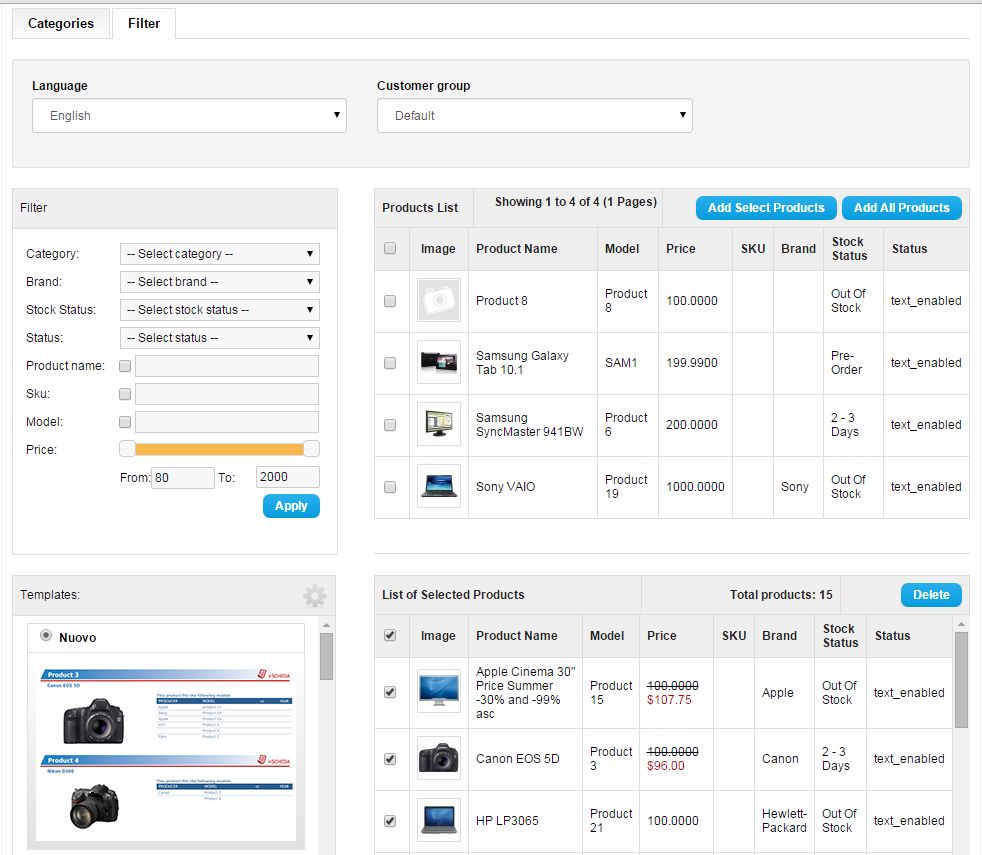Click the Canon EOS 5D camera thumbnail
Image resolution: width=982 pixels, height=855 pixels.
click(439, 758)
